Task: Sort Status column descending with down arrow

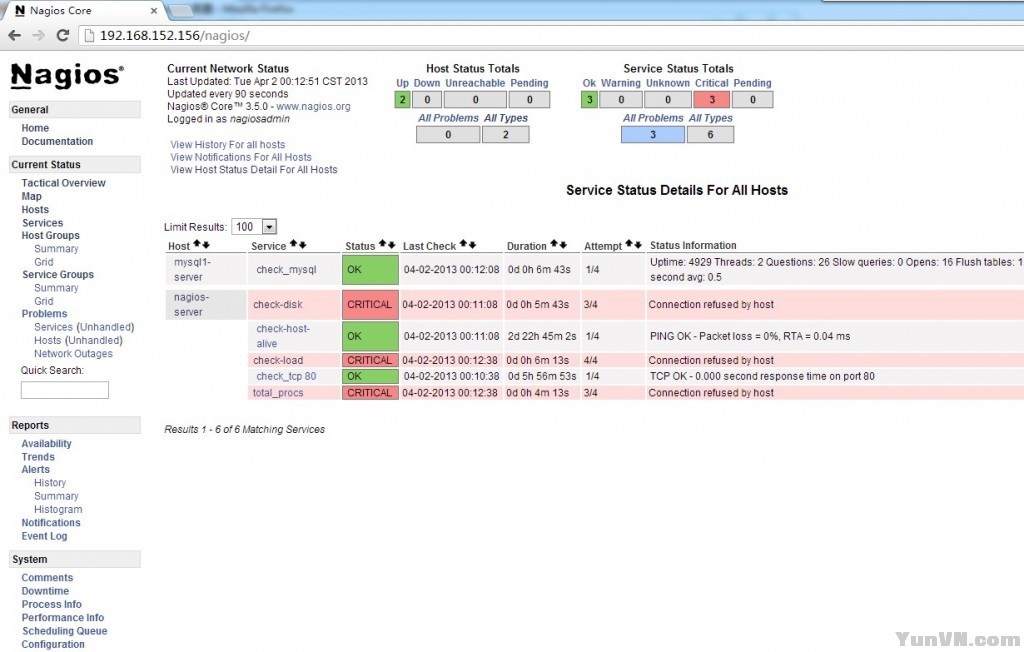Action: pyautogui.click(x=391, y=244)
